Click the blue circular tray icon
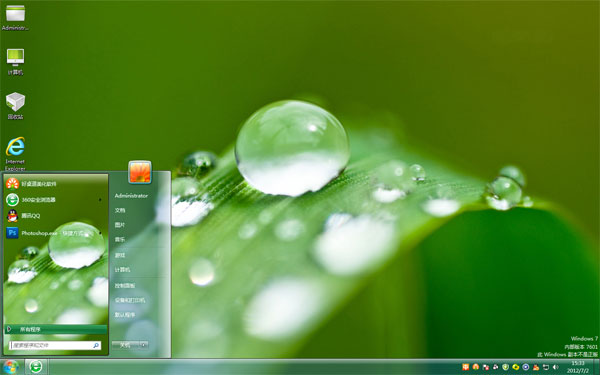Screen dimensions: 600x375 coord(526,367)
